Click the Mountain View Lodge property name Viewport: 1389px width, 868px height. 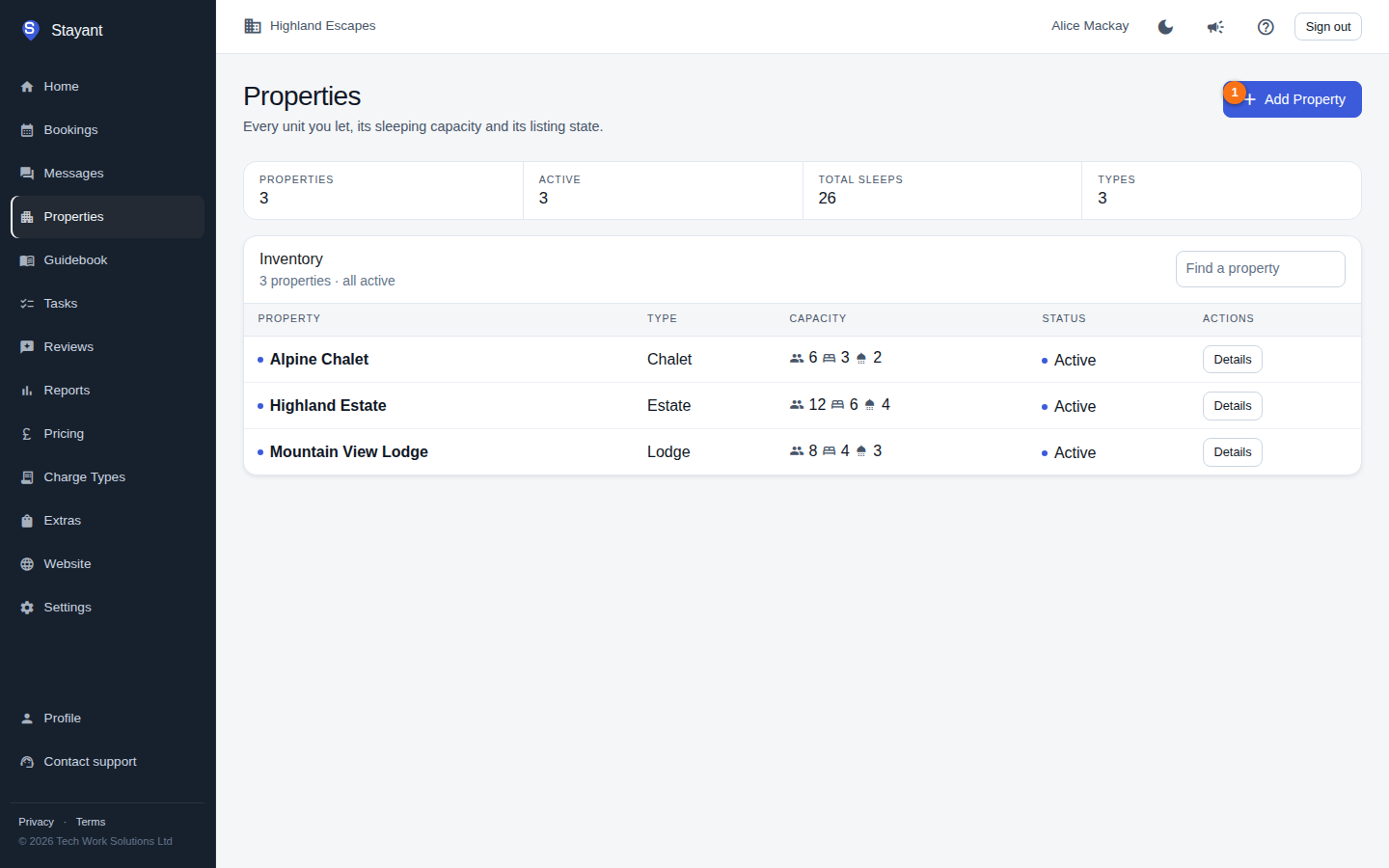coord(349,451)
